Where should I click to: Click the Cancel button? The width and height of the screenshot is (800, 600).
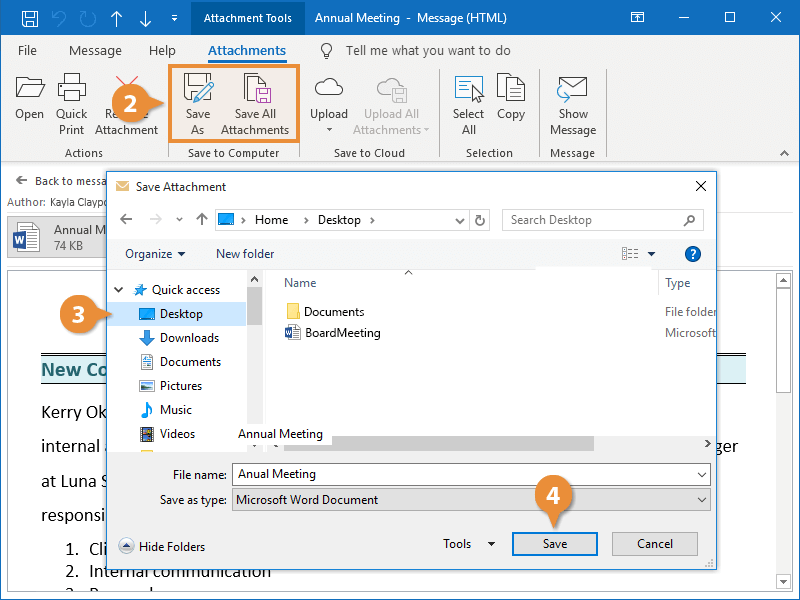coord(655,544)
